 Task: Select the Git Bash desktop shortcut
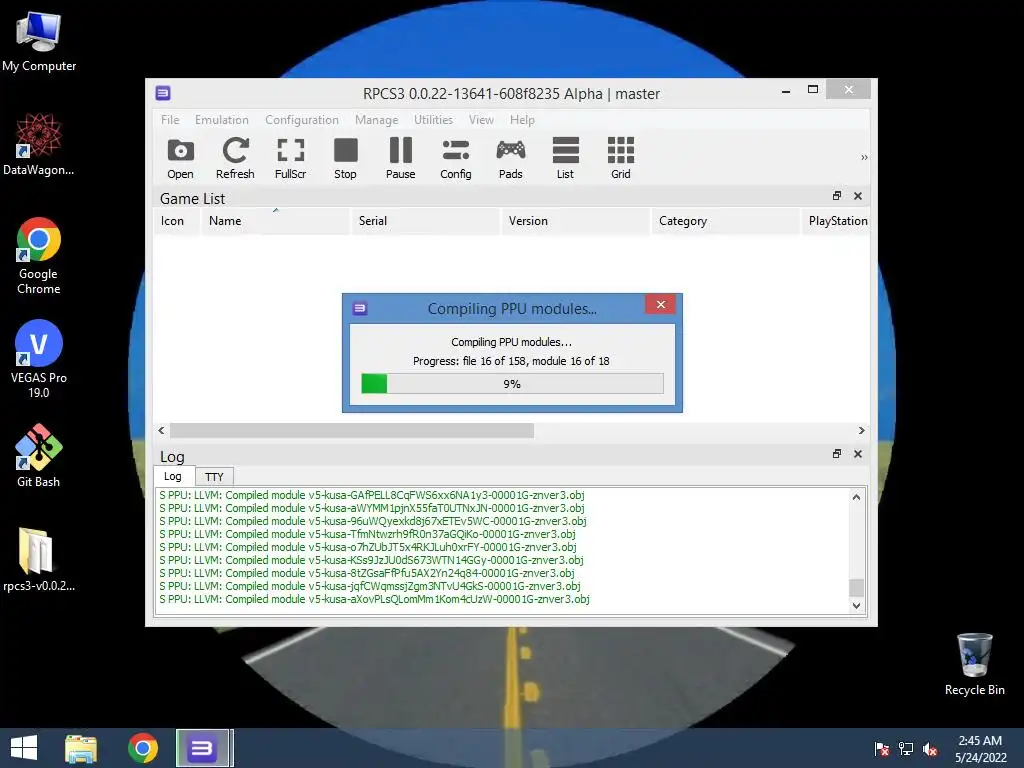coord(39,456)
